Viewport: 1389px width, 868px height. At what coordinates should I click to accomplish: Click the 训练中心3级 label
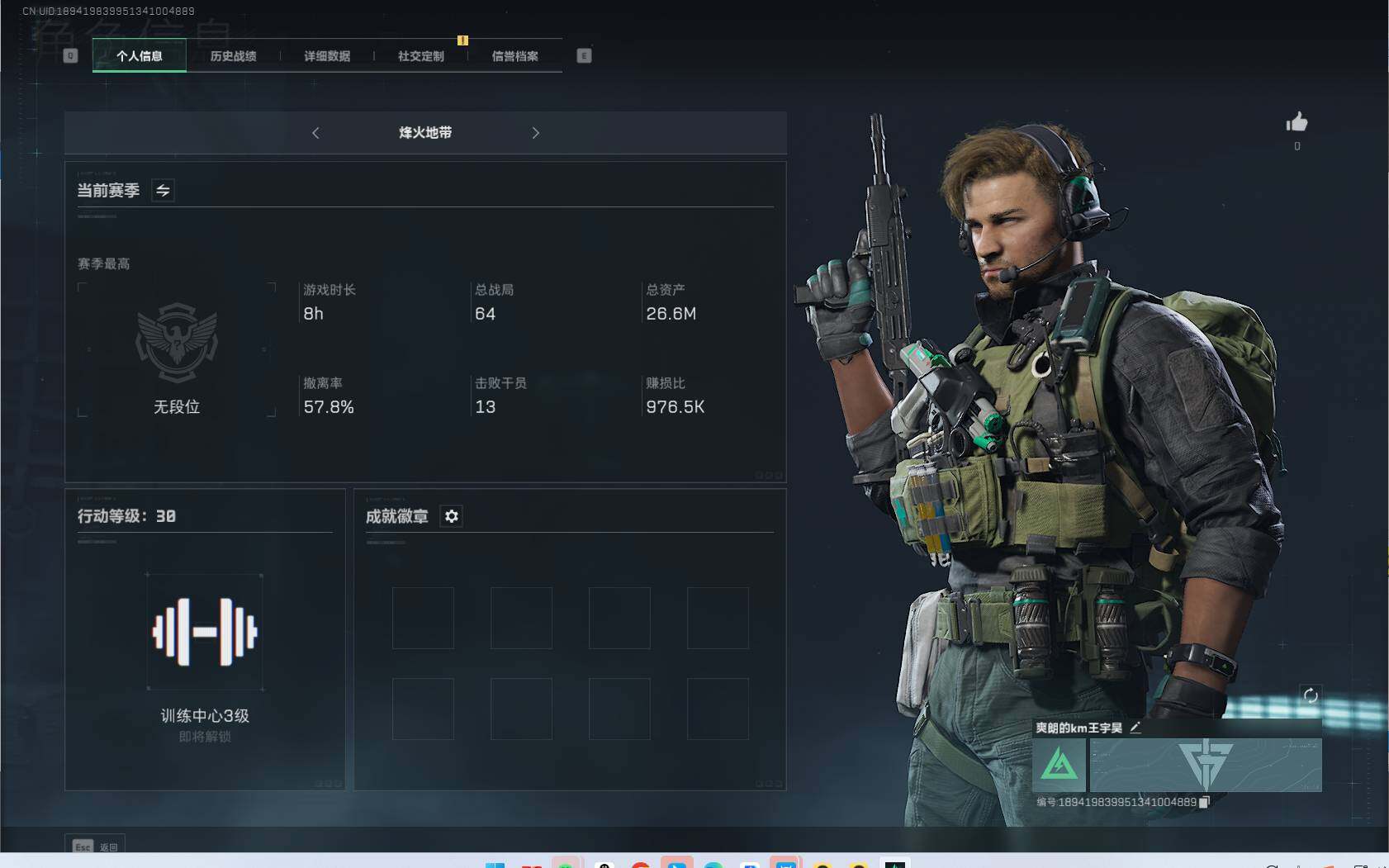(x=205, y=716)
